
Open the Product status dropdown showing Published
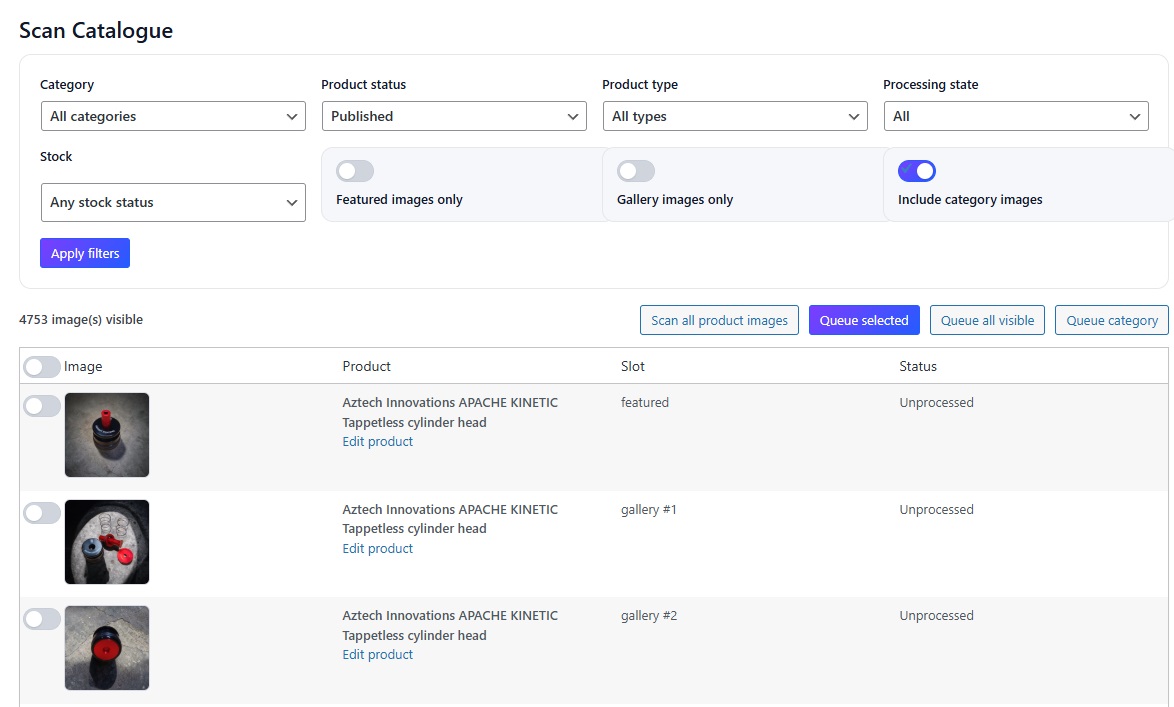tap(453, 116)
